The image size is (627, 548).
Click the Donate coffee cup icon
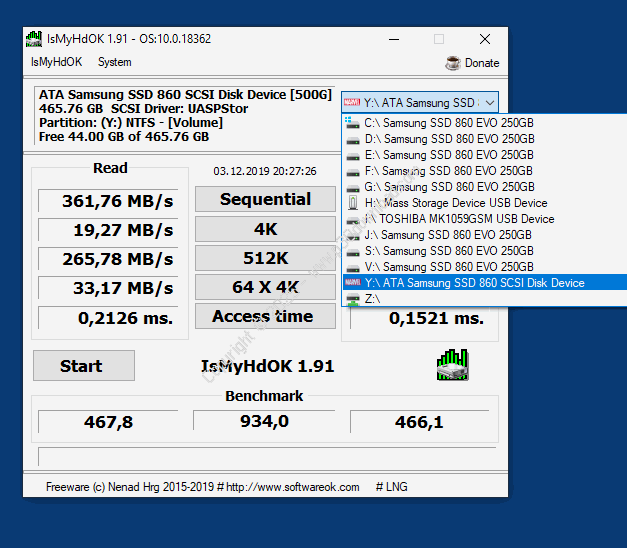point(453,63)
